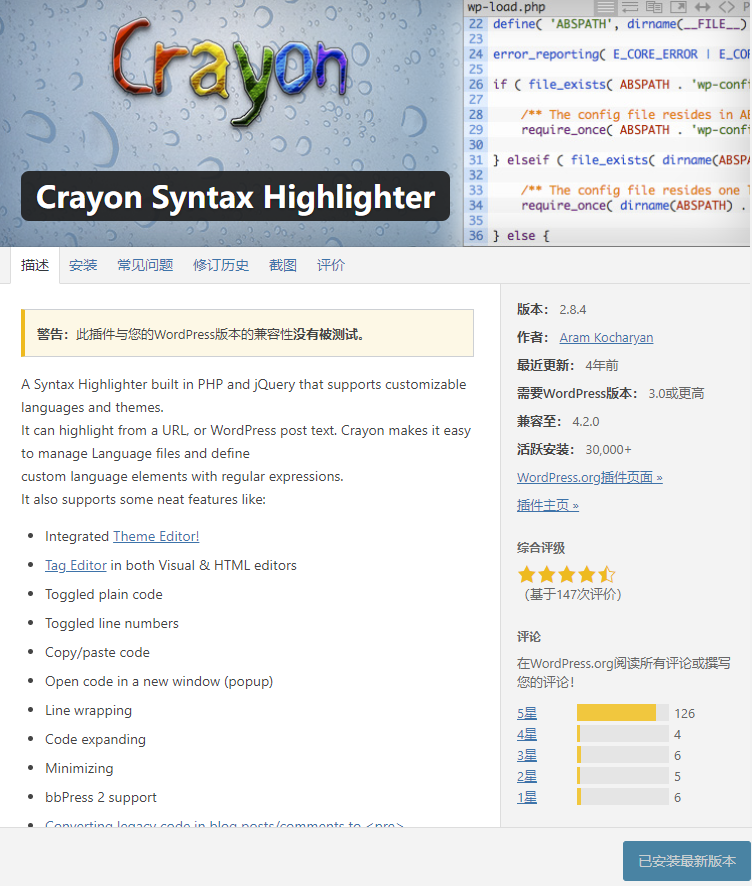Image resolution: width=752 pixels, height=886 pixels.
Task: Click the (基于147次评价) text
Action: pos(573,594)
